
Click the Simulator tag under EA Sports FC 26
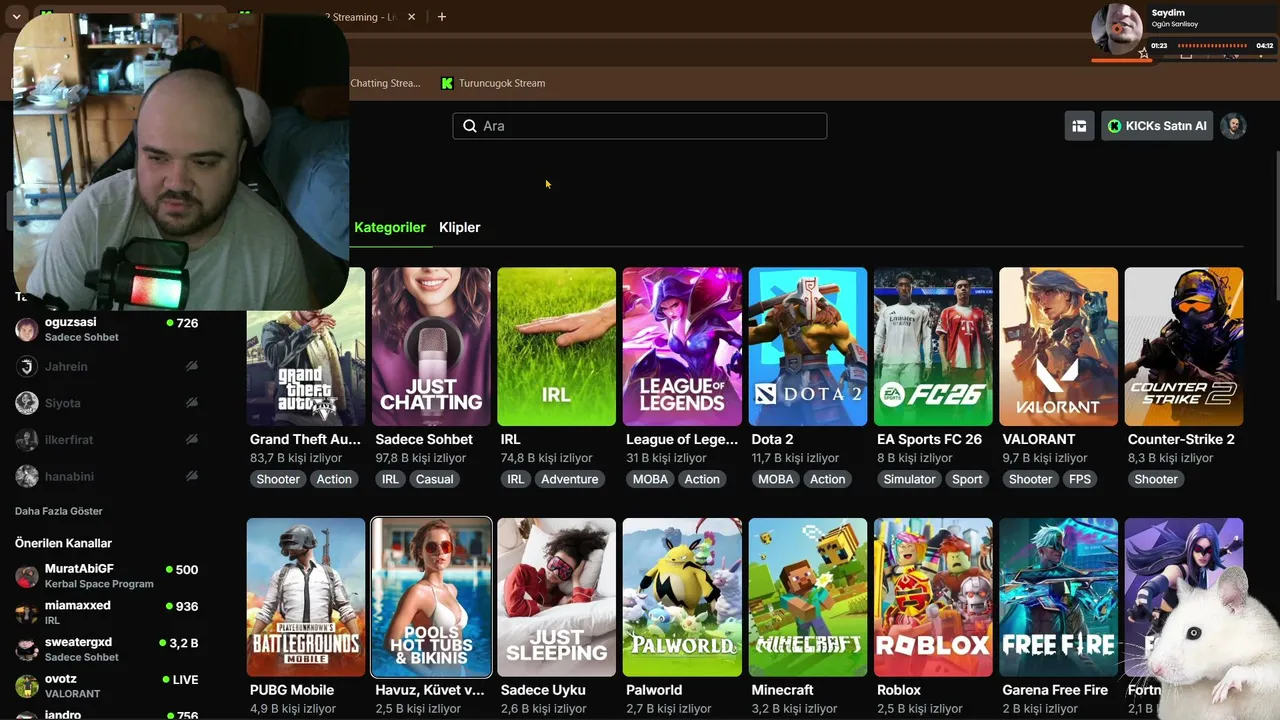(910, 479)
